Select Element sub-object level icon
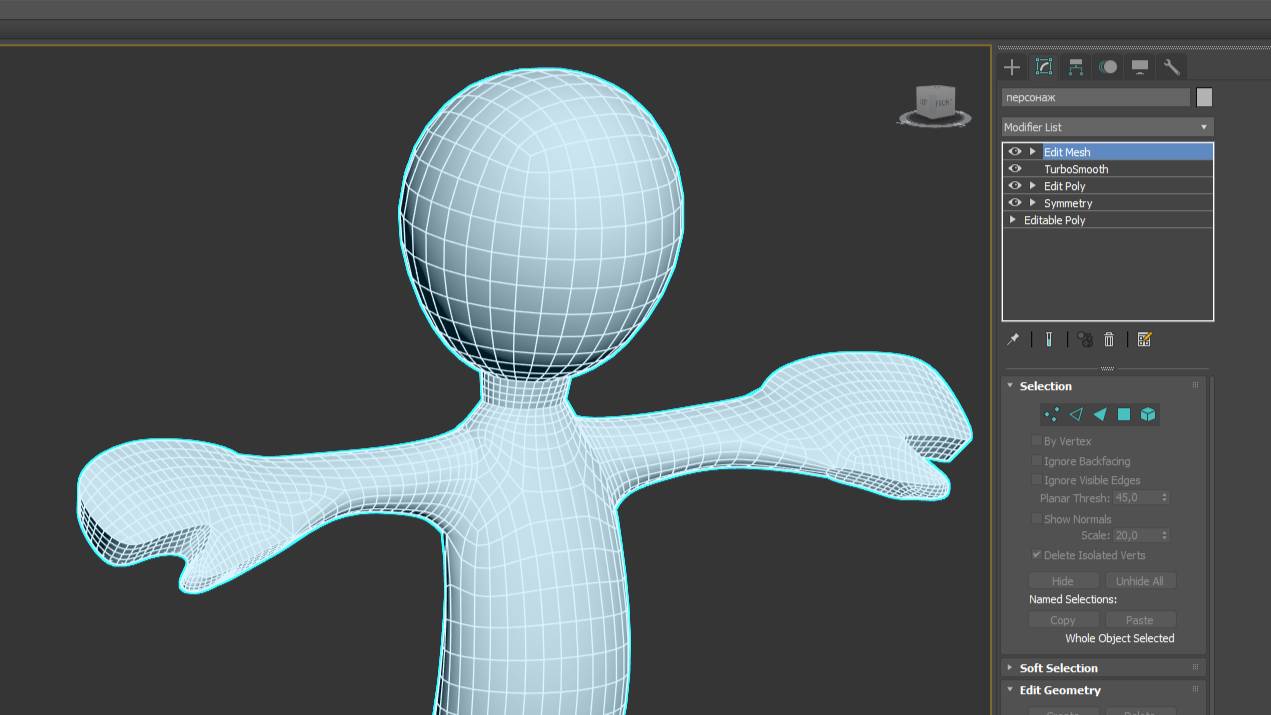This screenshot has width=1271, height=715. 1148,414
